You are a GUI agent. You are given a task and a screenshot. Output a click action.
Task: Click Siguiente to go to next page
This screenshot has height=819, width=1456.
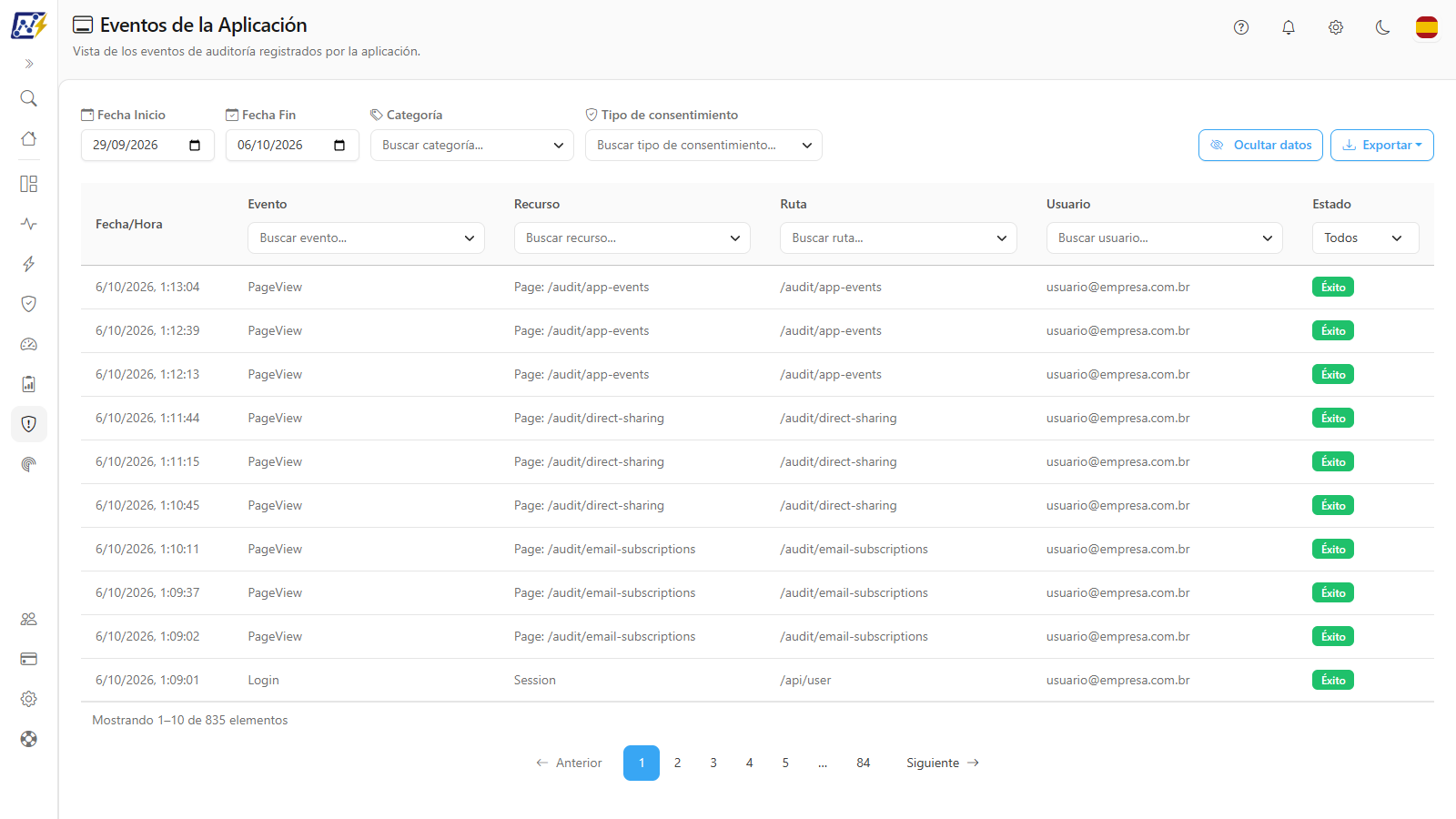pos(943,763)
